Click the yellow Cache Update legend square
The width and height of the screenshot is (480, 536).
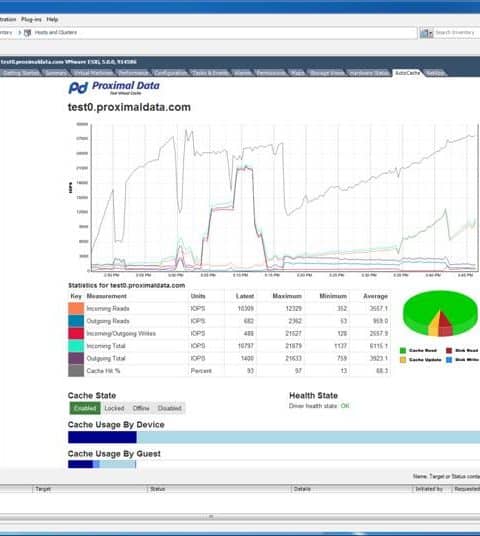(403, 360)
